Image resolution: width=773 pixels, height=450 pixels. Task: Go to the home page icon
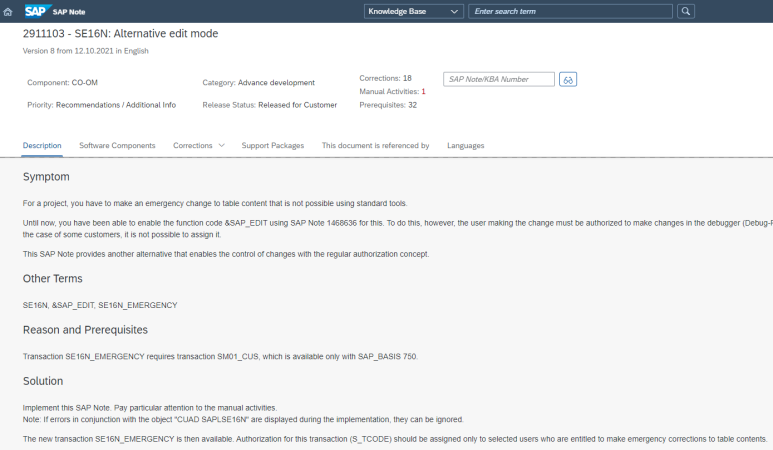coord(8,12)
